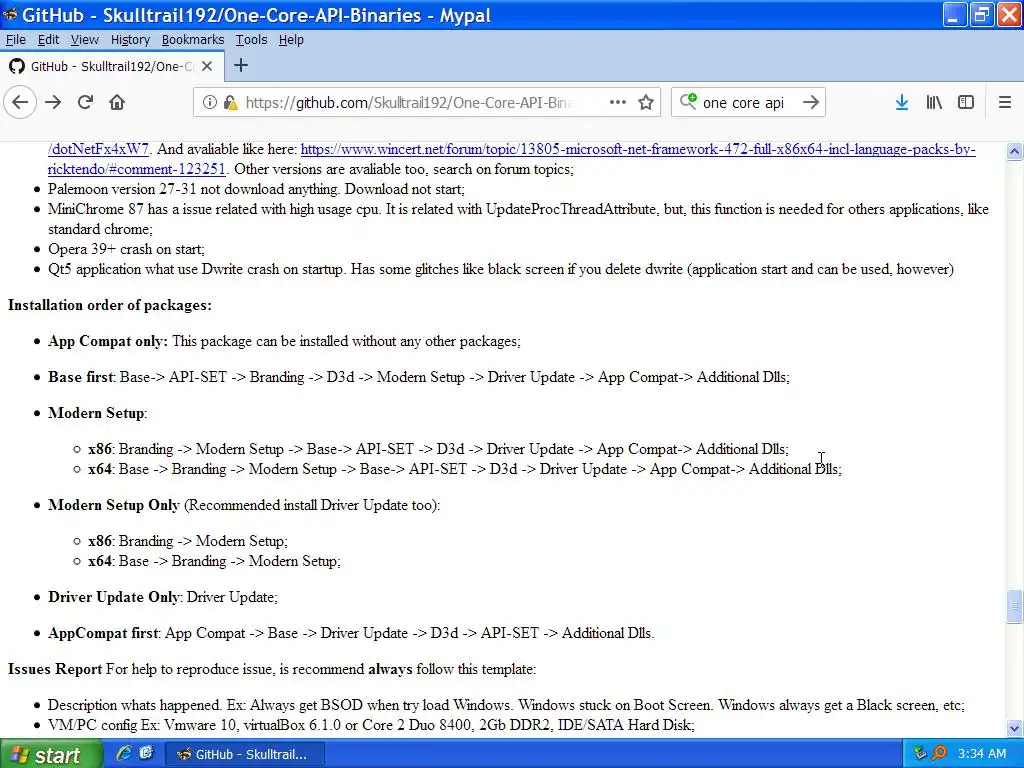Click the MiniChrome 87 issue line
Viewport: 1024px width, 768px height.
click(518, 219)
